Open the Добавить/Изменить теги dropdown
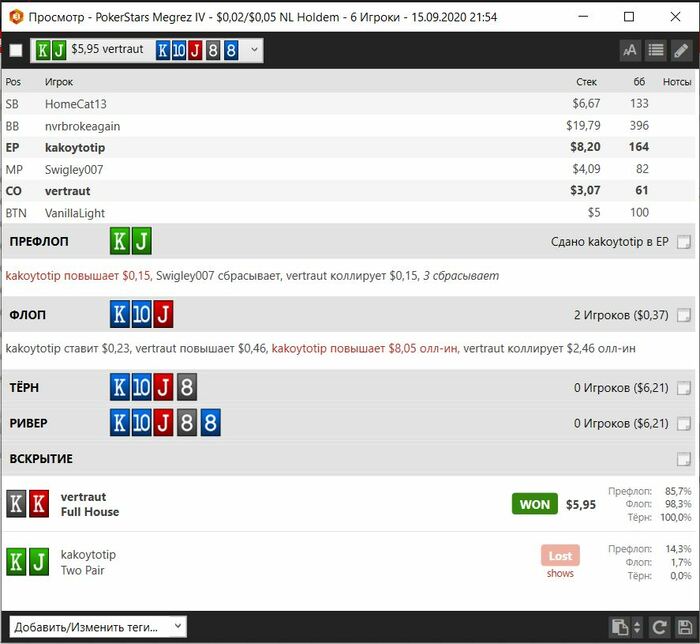 click(x=98, y=627)
